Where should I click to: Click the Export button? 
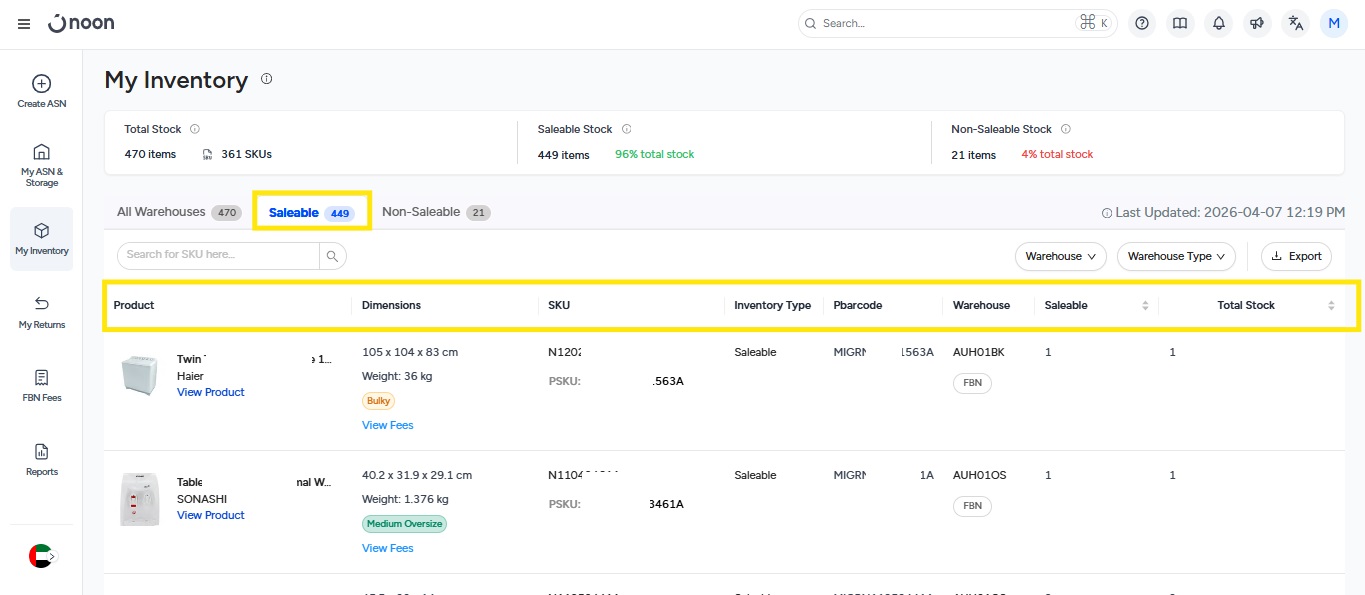pos(1296,256)
